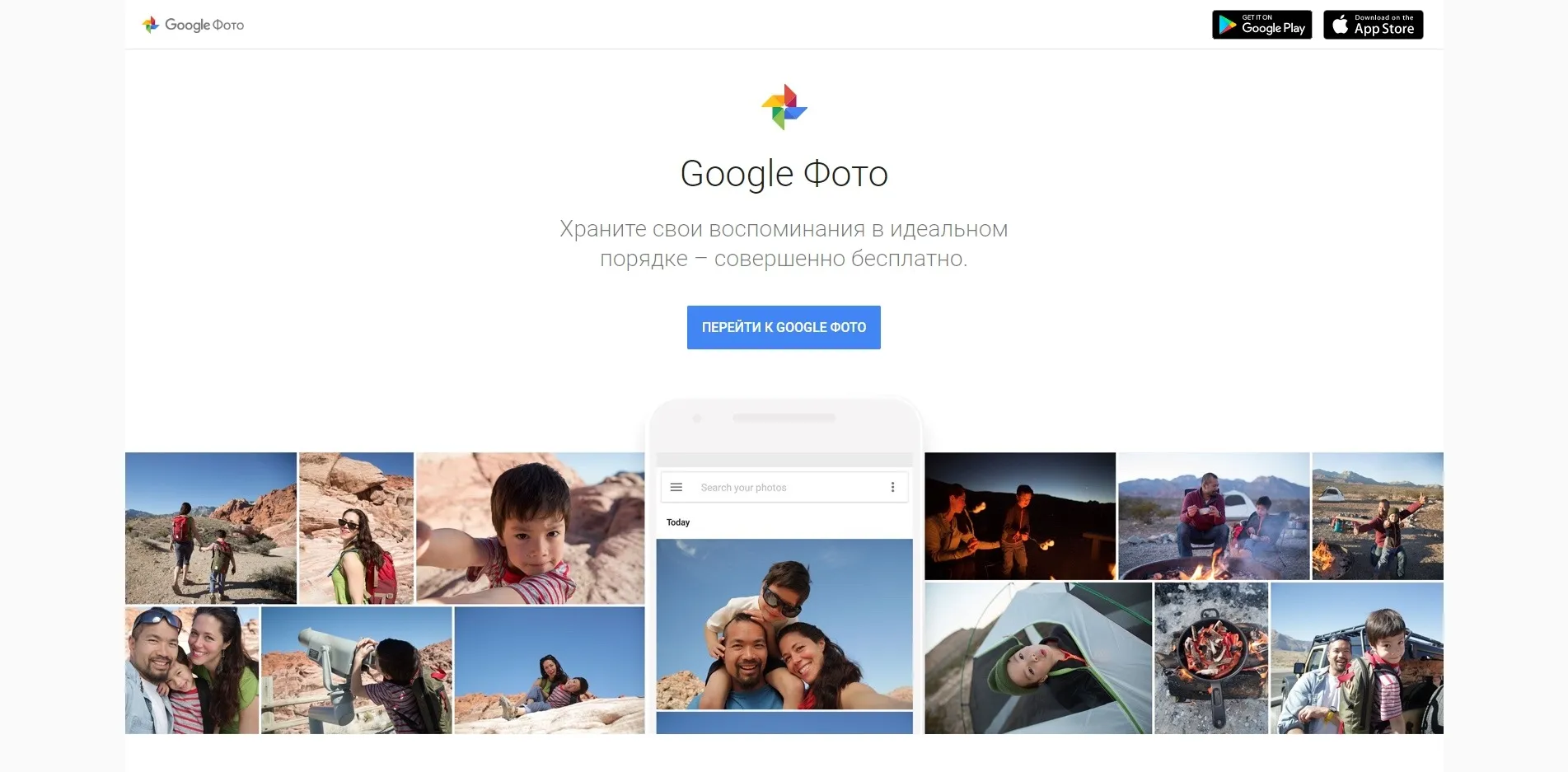Screen dimensions: 1568x772
Task: Click ПЕРЕЙТИ К GOOGLE ФОТО button
Action: click(x=784, y=327)
